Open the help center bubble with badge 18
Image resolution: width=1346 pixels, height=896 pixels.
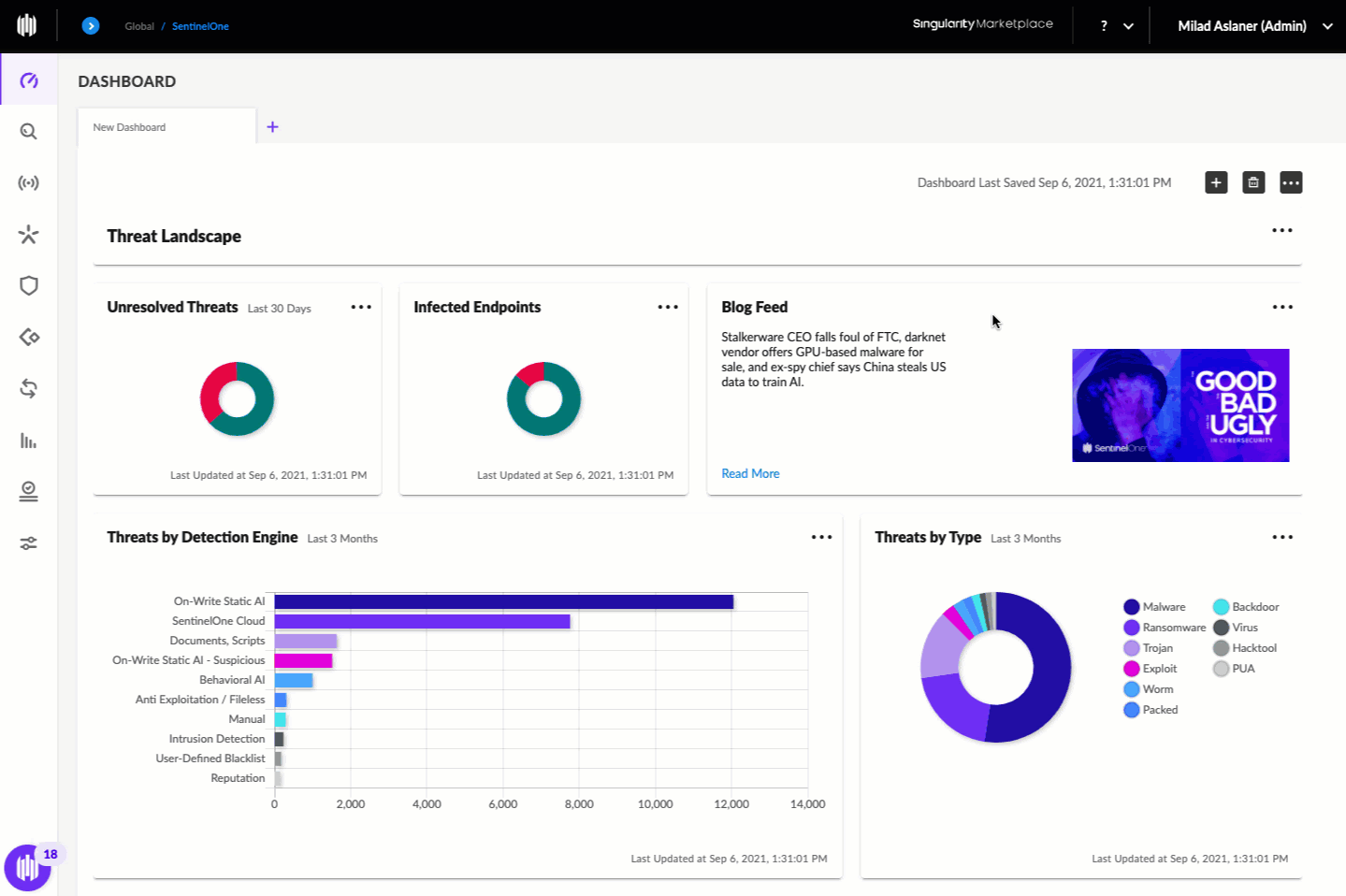28,867
